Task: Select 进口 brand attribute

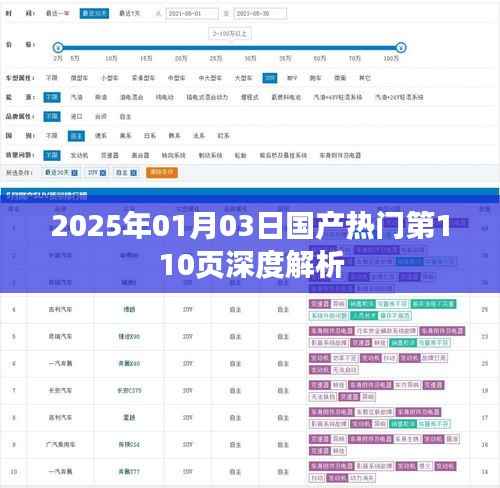Action: point(77,117)
